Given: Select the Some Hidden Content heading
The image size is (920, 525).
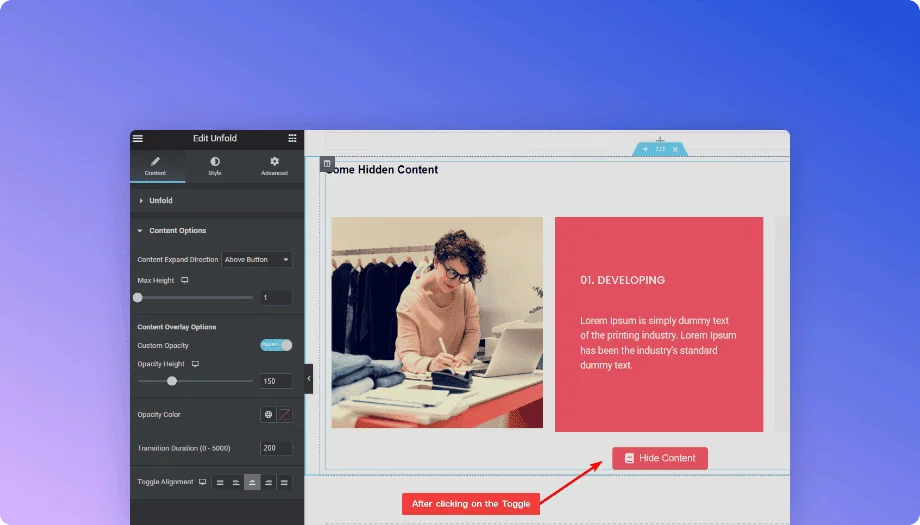Looking at the screenshot, I should (382, 170).
